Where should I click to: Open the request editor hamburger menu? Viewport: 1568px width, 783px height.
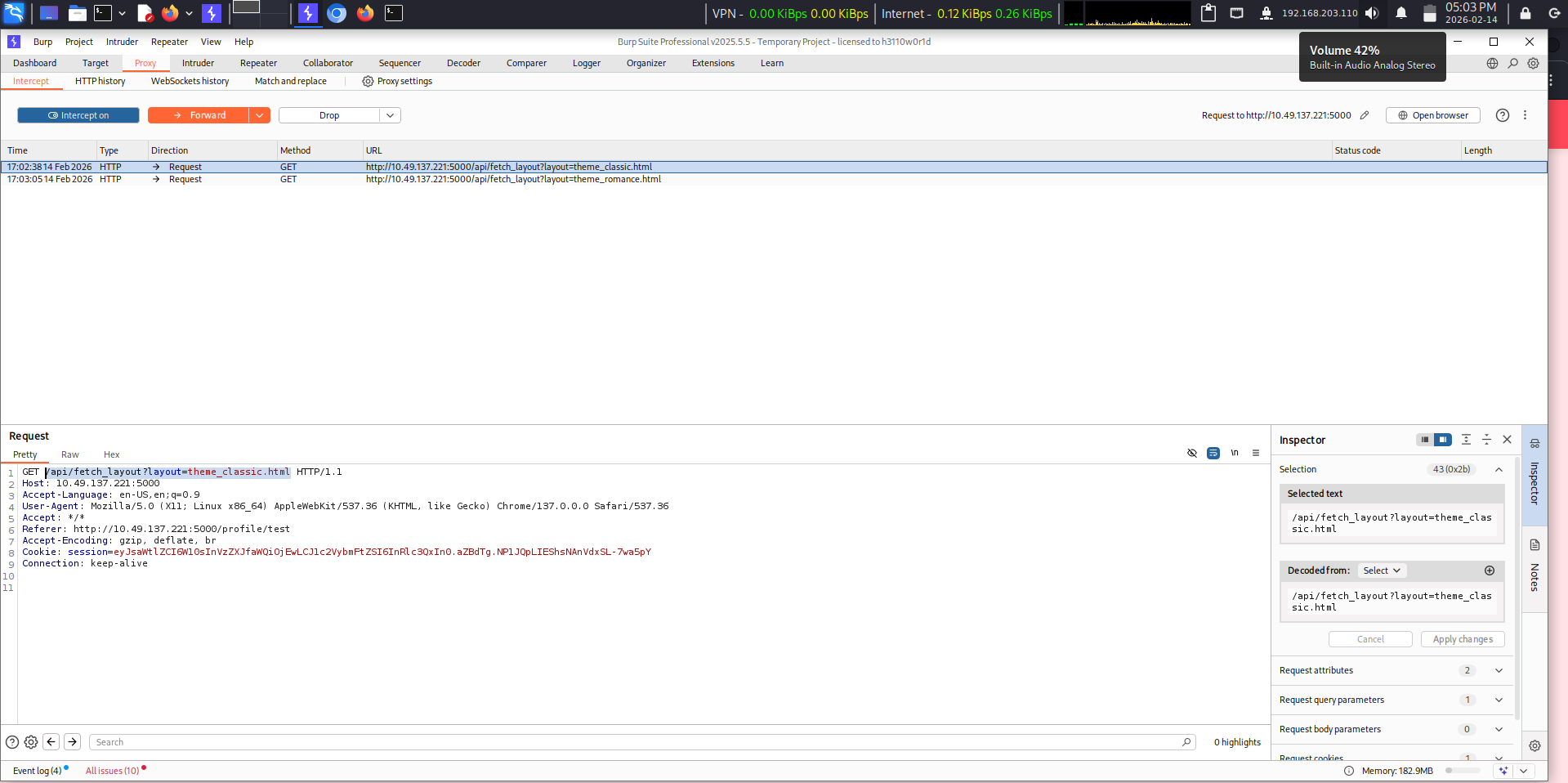(1256, 453)
